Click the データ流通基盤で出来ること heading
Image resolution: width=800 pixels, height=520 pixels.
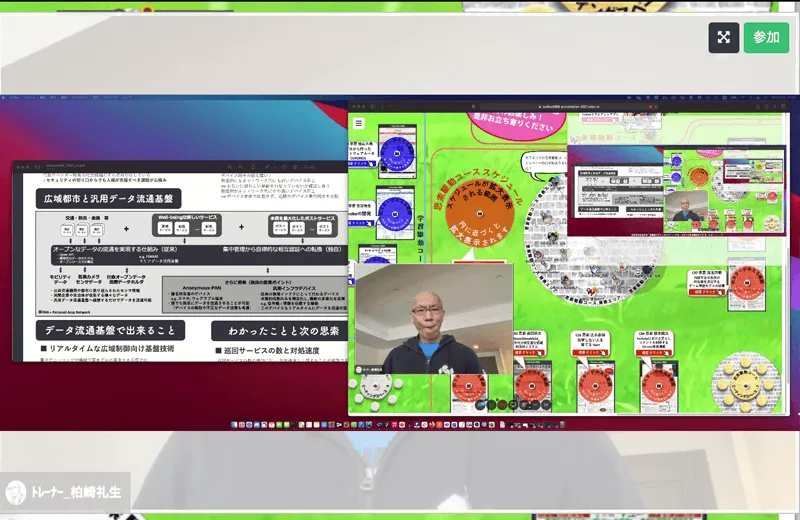[110, 331]
